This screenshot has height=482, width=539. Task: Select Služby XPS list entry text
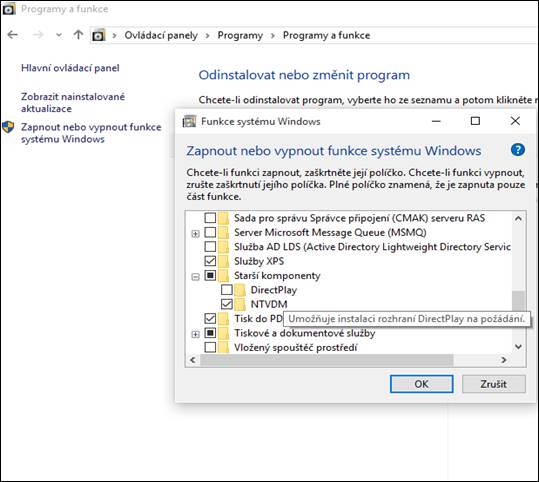[x=259, y=261]
